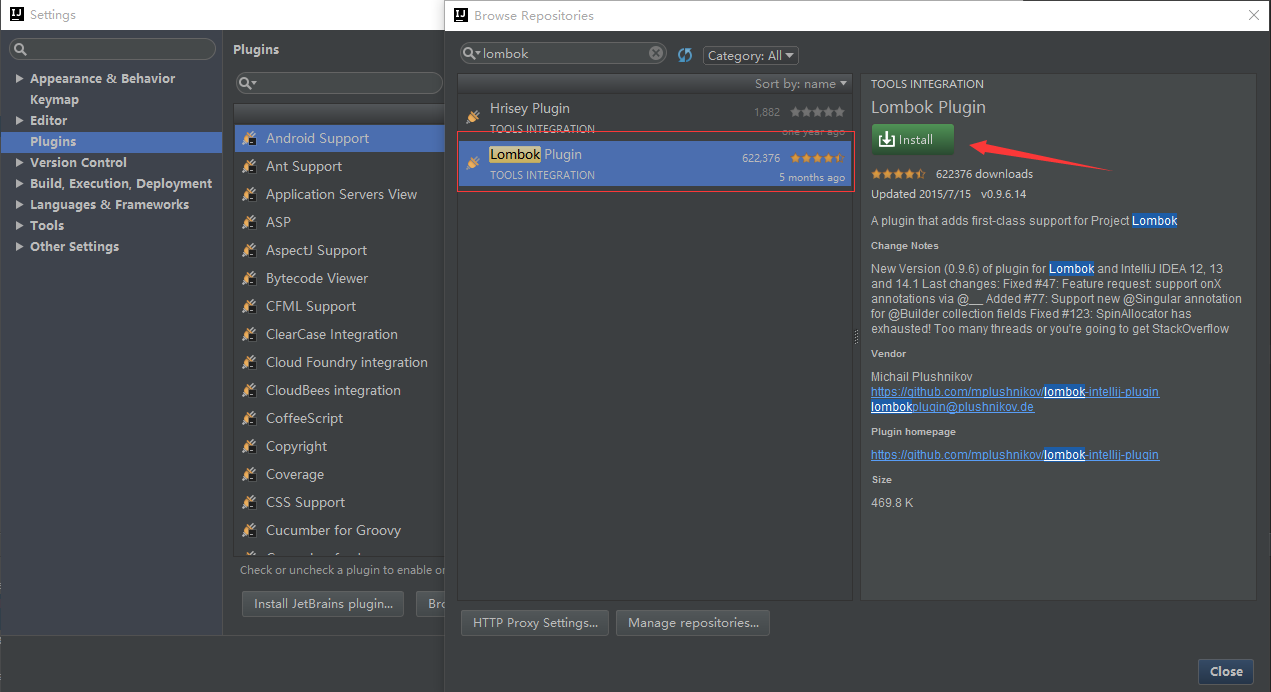Viewport: 1271px width, 692px height.
Task: Click the Android Support plugin icon
Action: [249, 138]
